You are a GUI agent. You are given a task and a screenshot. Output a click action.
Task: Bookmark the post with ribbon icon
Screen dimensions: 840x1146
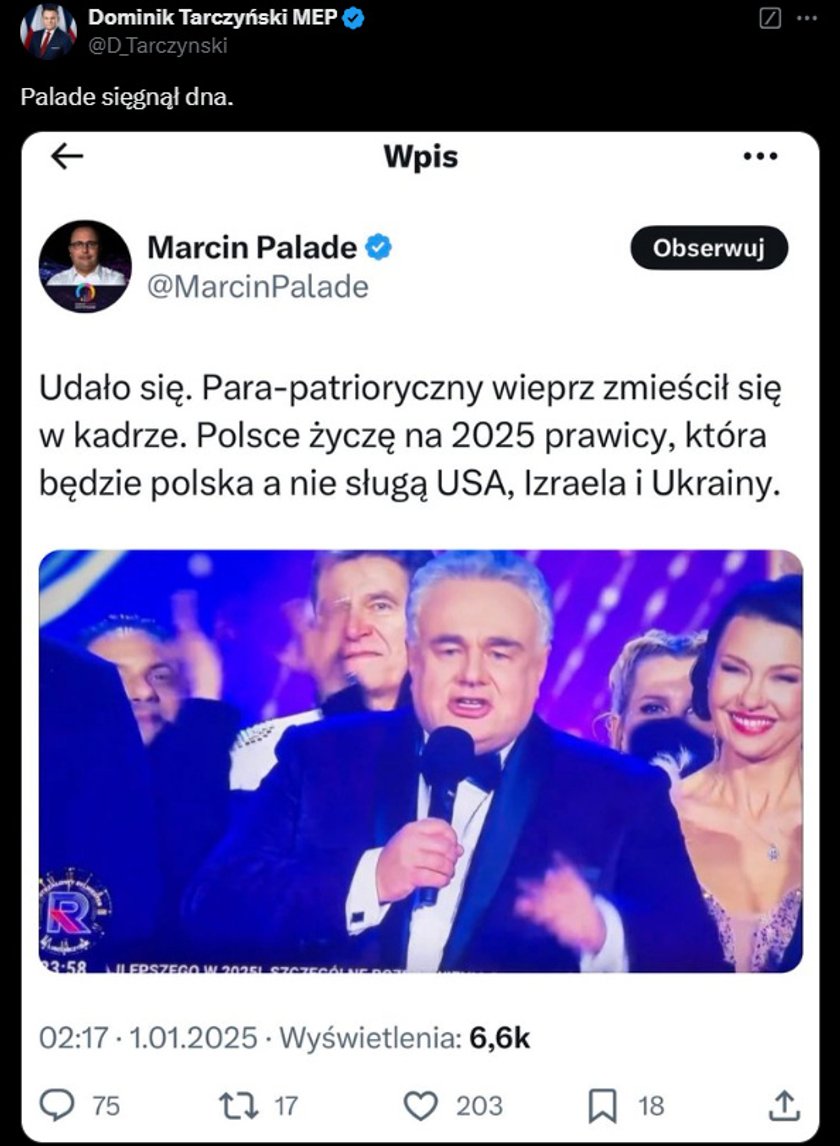[602, 1106]
